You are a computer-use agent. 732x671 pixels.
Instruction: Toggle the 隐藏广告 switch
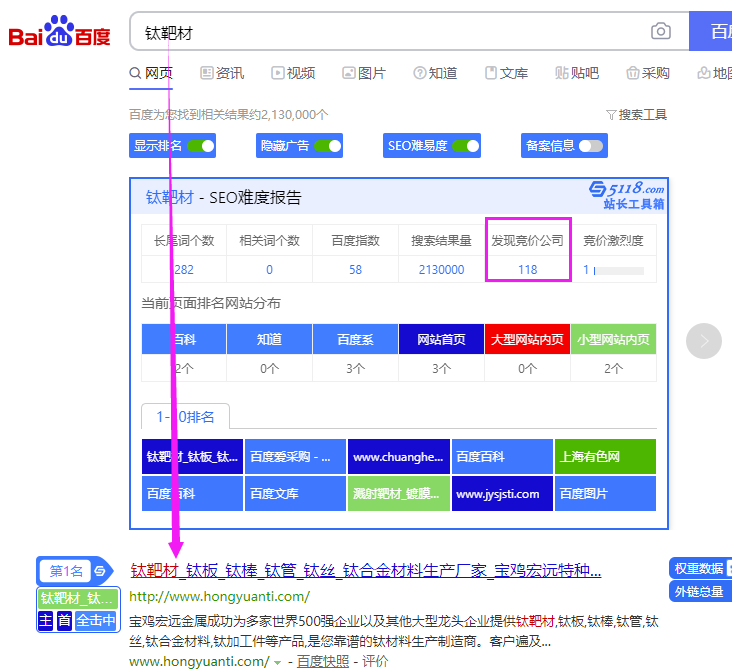tap(327, 146)
